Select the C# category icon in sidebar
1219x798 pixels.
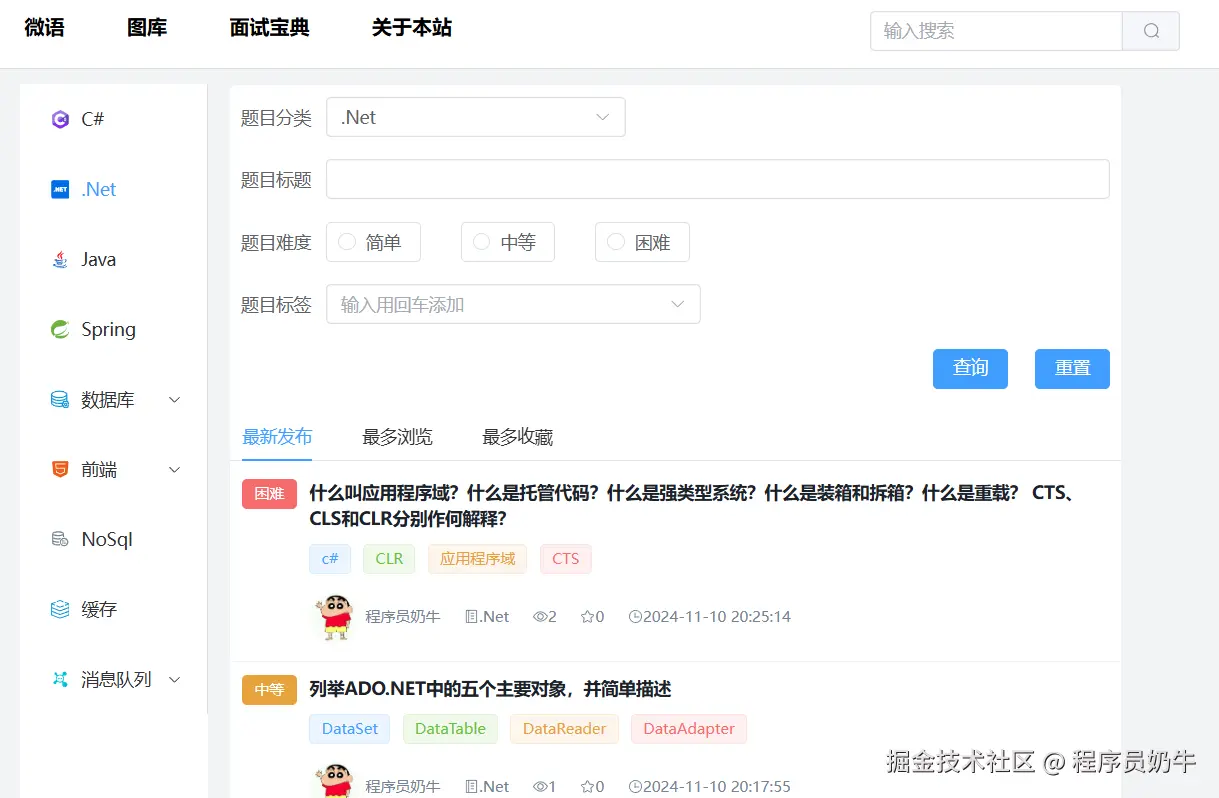(62, 118)
